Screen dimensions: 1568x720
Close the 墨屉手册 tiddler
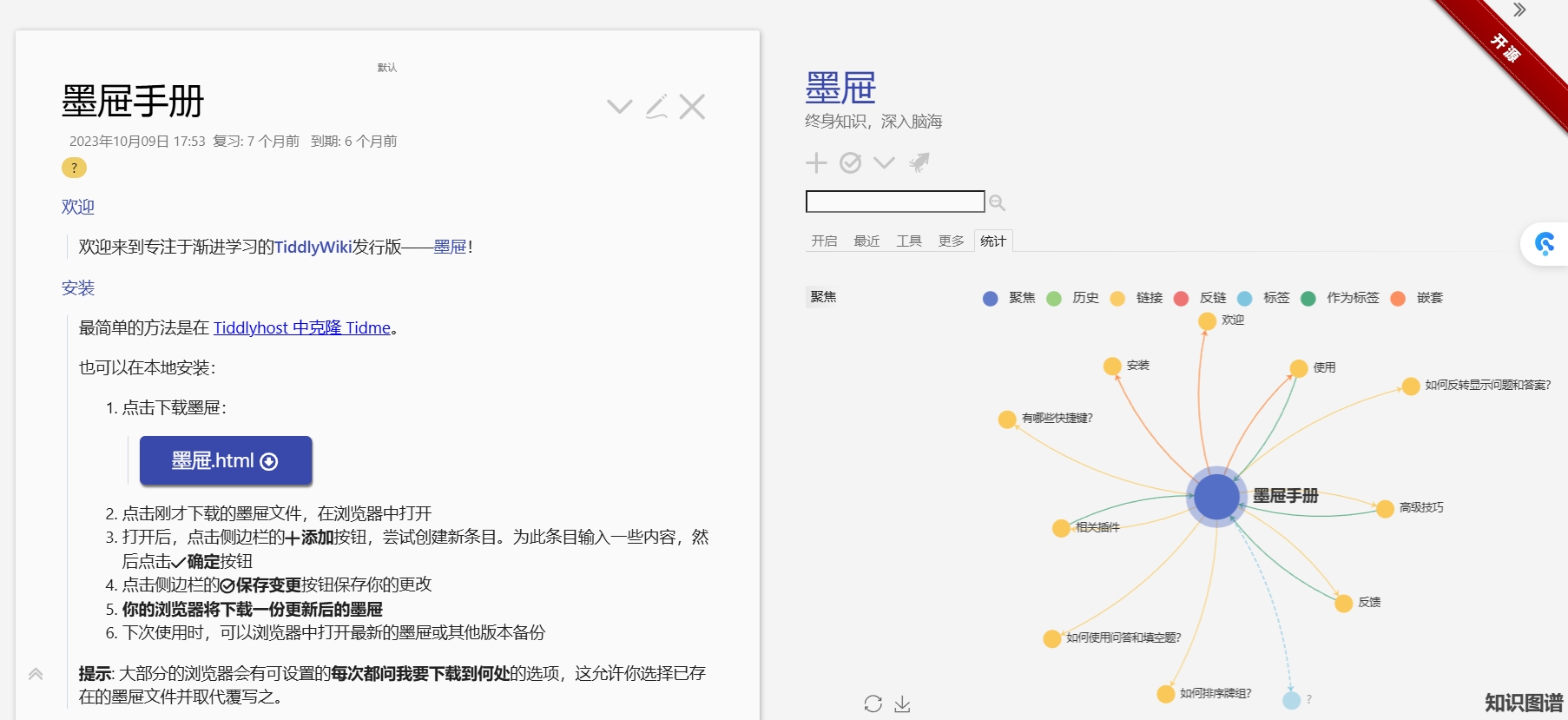point(692,107)
